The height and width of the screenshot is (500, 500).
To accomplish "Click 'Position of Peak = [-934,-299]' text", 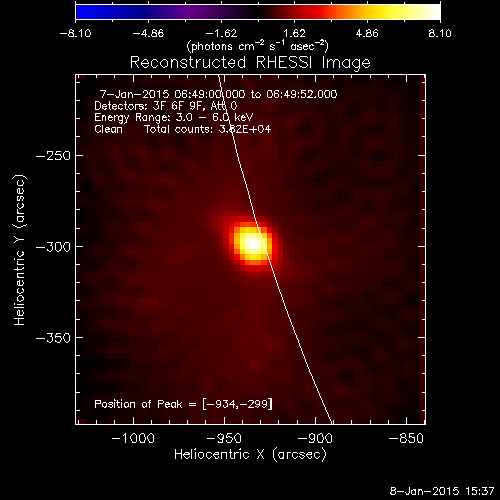I will click(x=183, y=404).
